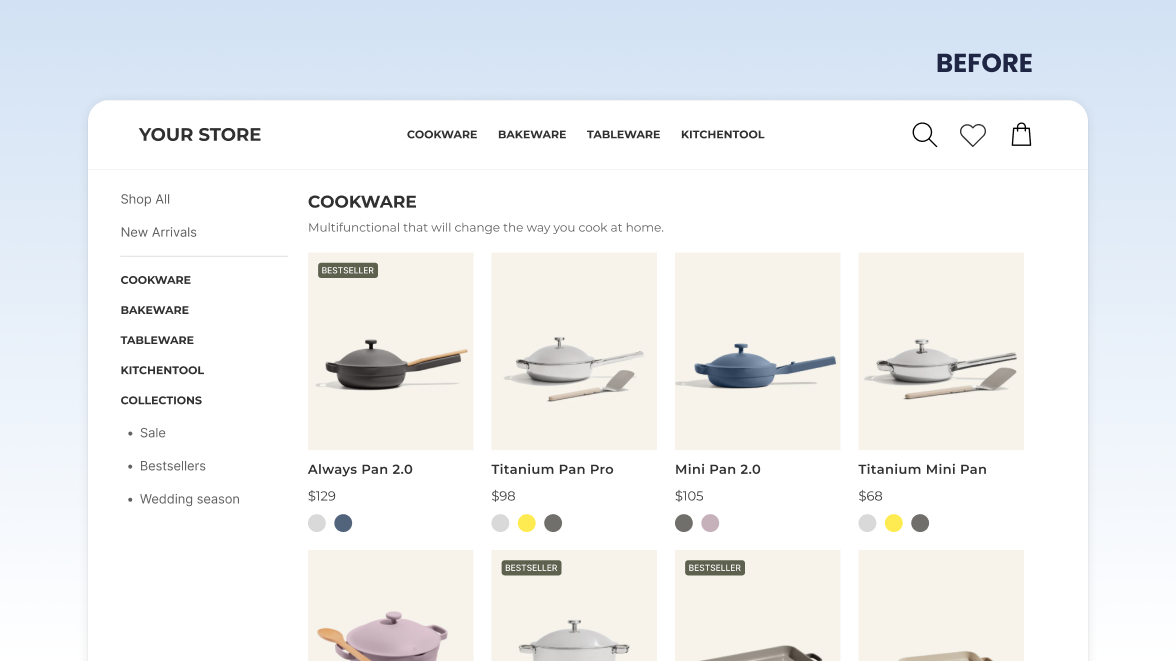The image size is (1176, 661).
Task: Open New Arrivals from the sidebar
Action: [158, 232]
